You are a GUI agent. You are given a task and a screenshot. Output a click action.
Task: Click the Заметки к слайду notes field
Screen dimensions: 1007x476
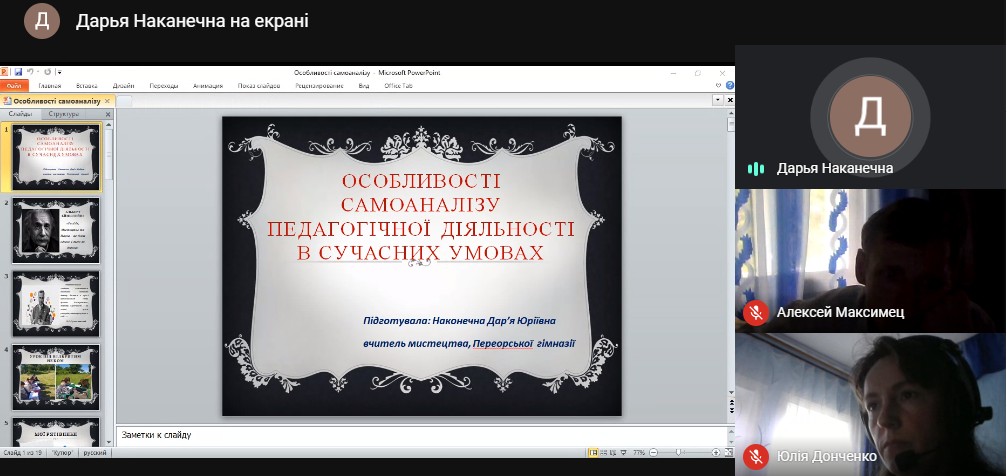[420, 435]
